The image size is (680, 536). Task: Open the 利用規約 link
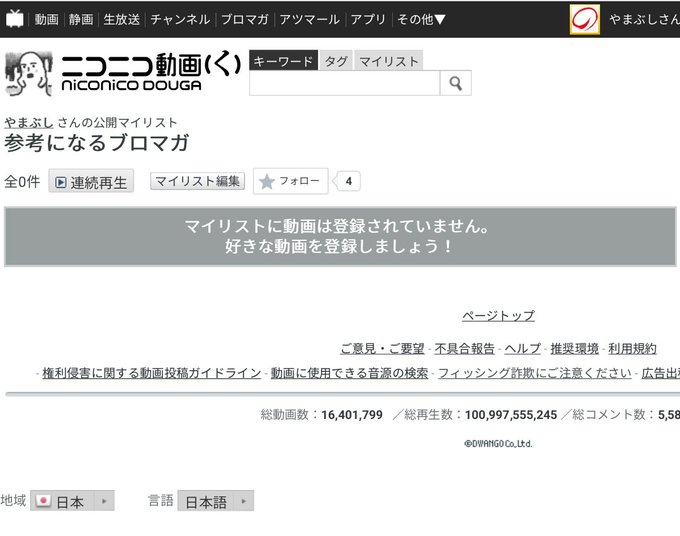tap(632, 348)
